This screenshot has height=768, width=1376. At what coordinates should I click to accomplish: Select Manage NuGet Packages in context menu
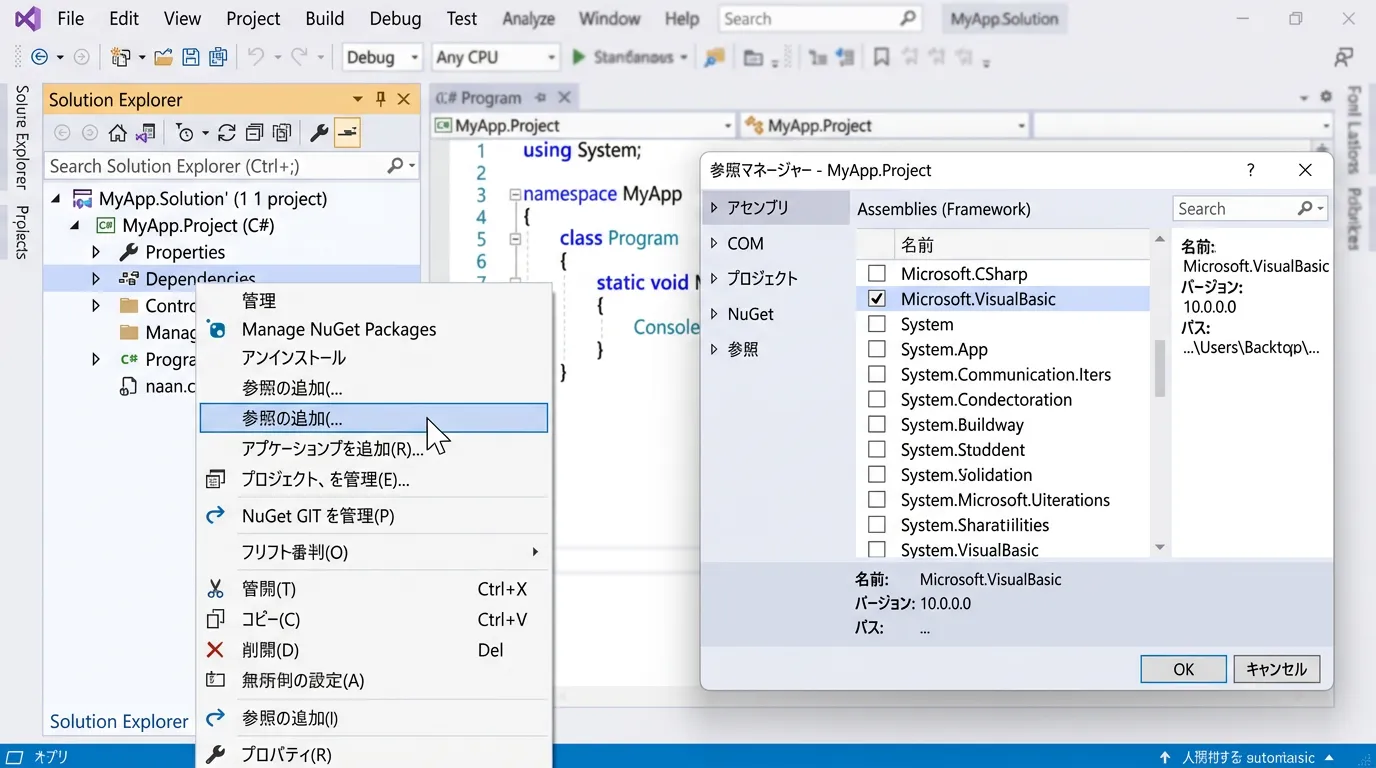click(339, 329)
